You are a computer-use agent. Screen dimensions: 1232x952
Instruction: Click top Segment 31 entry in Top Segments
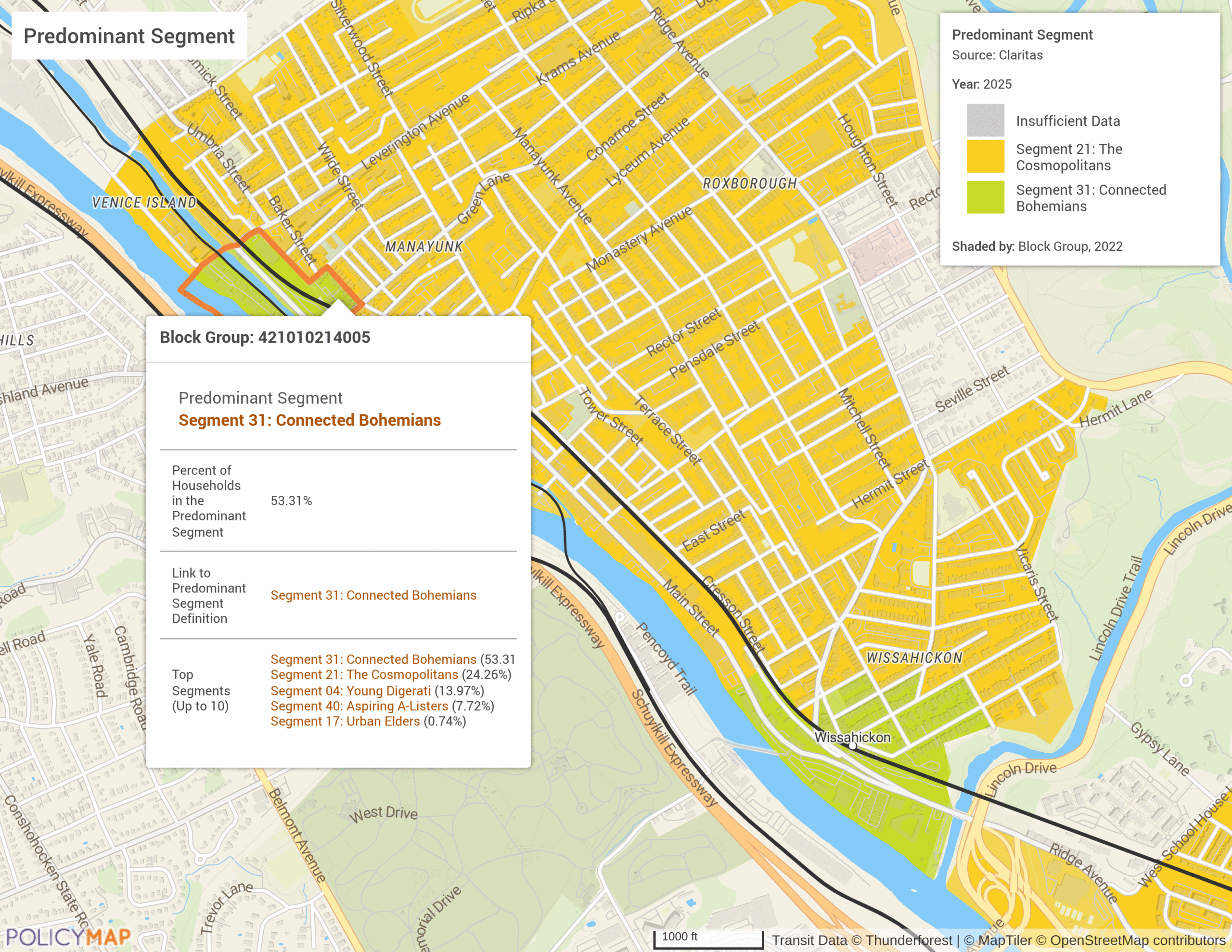[x=373, y=659]
